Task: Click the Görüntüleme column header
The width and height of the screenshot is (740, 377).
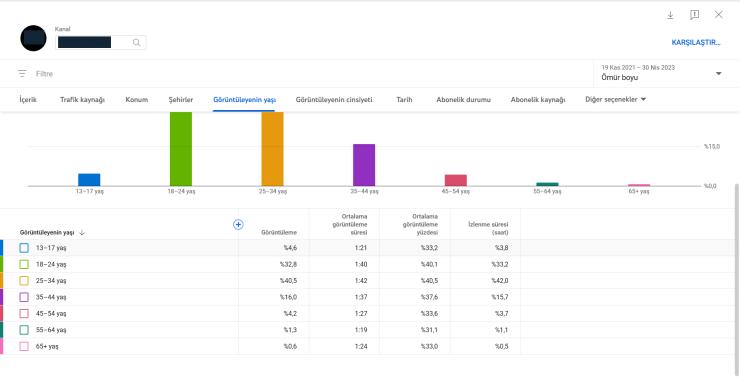Action: pos(279,233)
